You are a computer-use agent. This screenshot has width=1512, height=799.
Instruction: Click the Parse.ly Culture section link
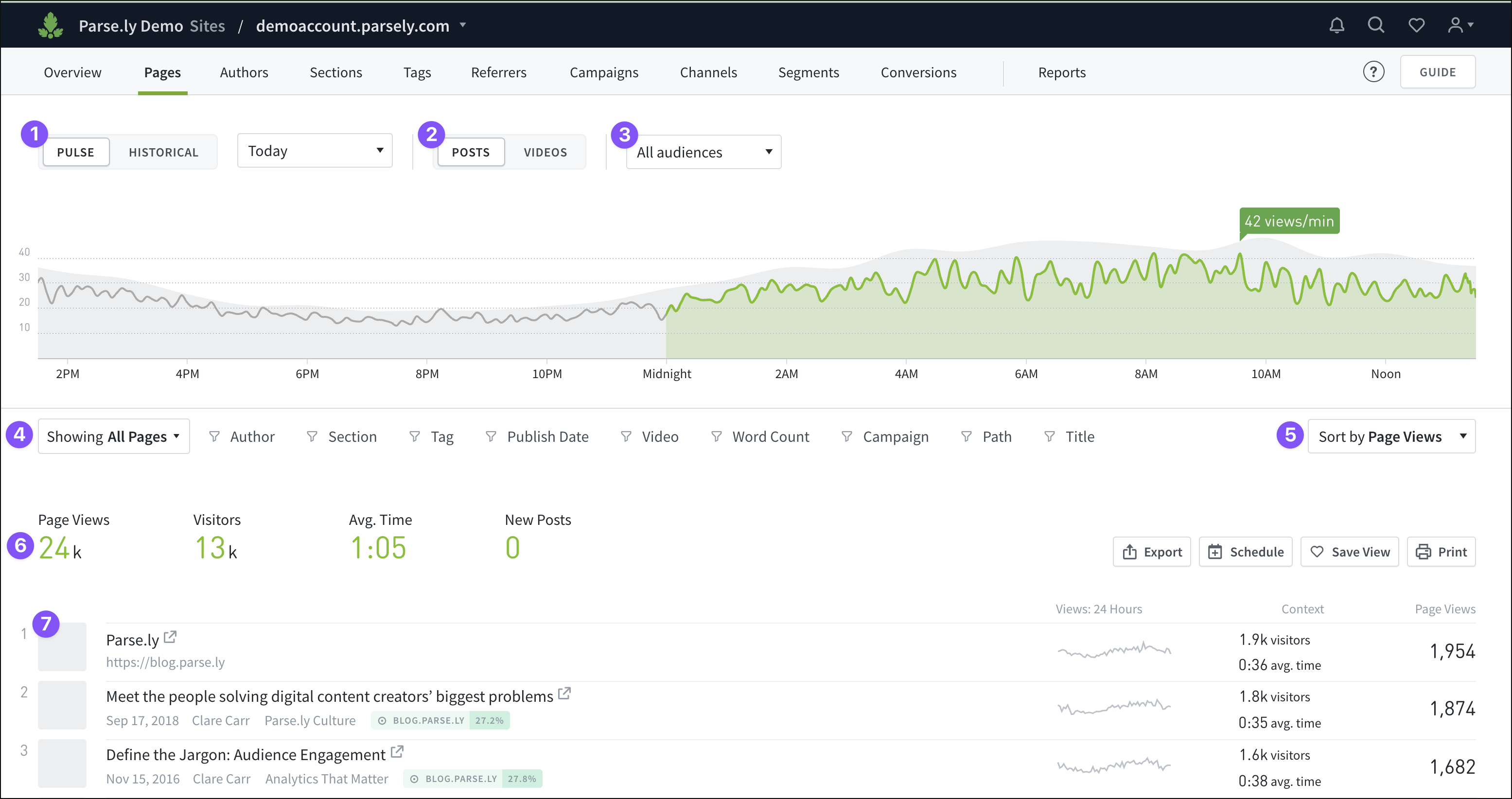tap(310, 720)
